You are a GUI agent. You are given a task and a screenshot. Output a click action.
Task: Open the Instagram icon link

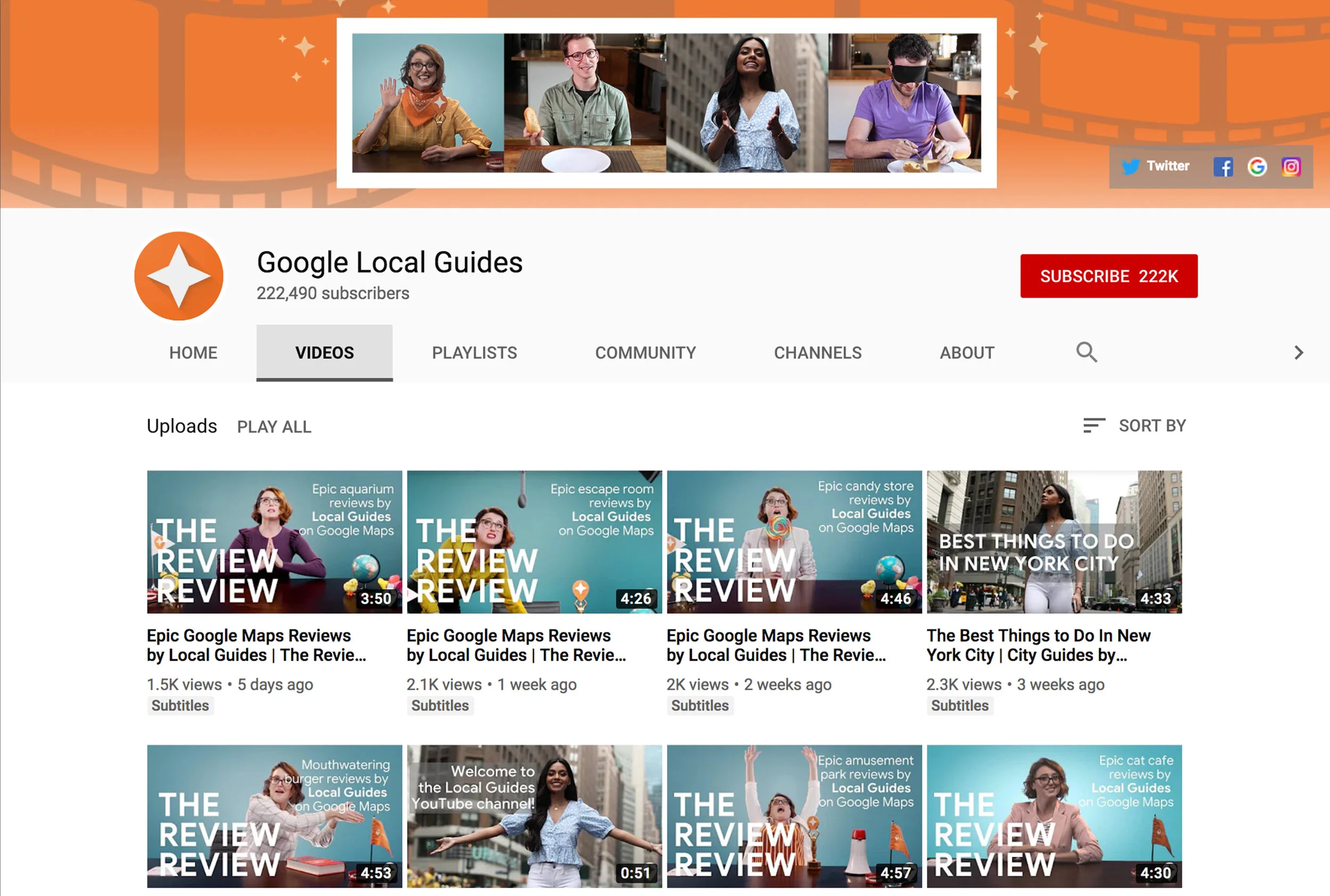point(1291,167)
